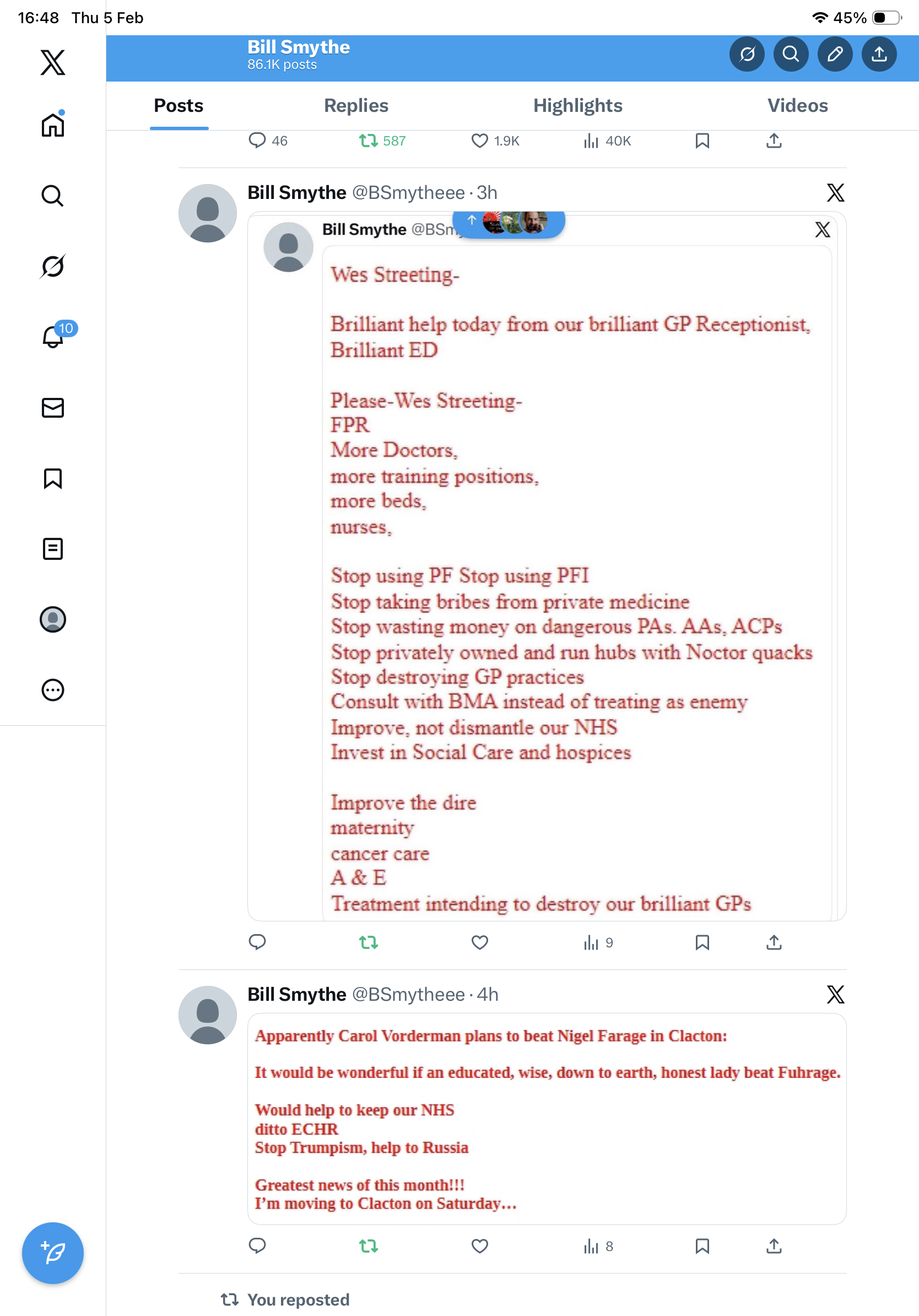The height and width of the screenshot is (1316, 919).
Task: Open the Profile icon in sidebar
Action: tap(53, 619)
